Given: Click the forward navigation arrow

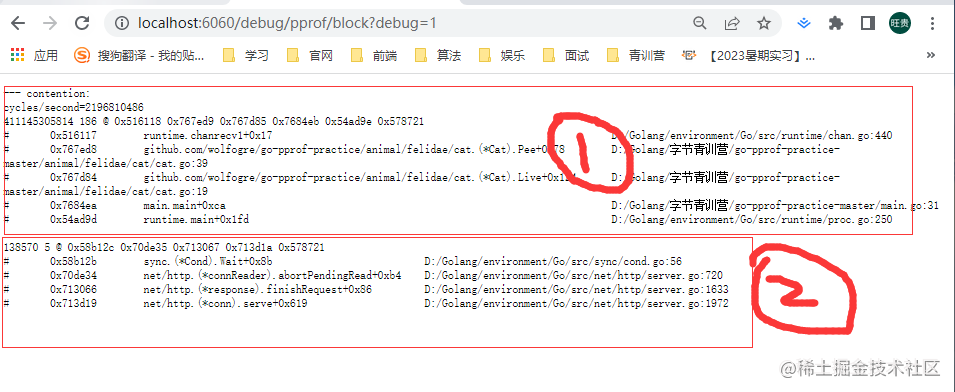Looking at the screenshot, I should click(51, 24).
